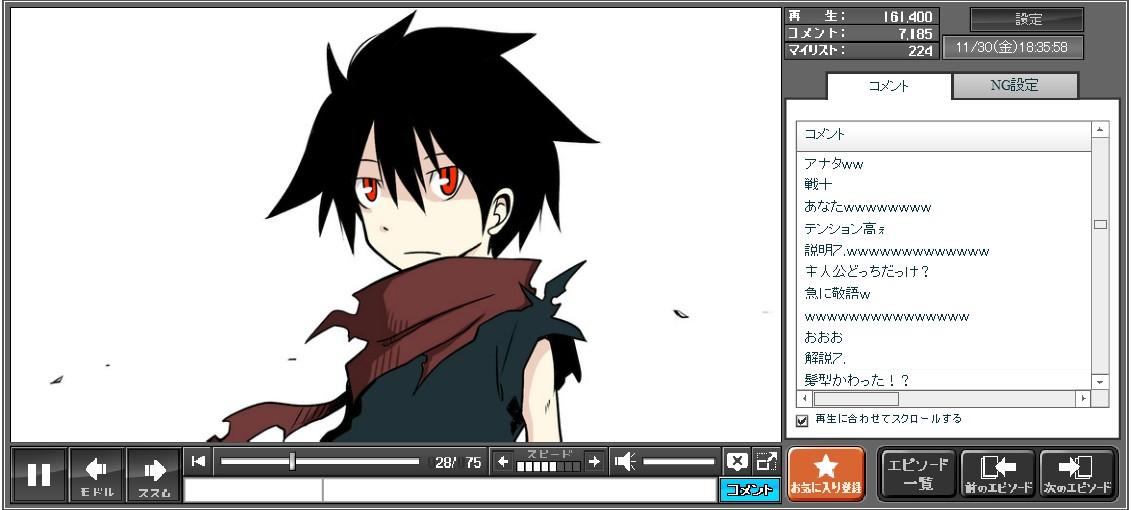Toggle auto-scroll with playback checkbox
Viewport: 1131px width, 510px height.
point(802,420)
